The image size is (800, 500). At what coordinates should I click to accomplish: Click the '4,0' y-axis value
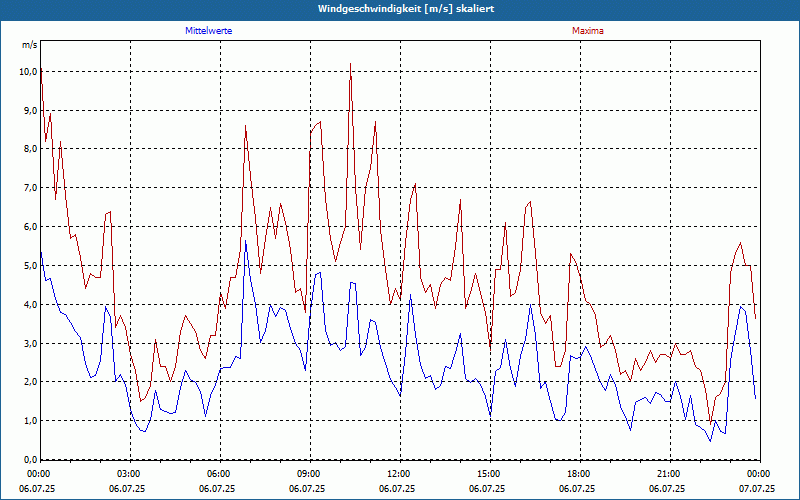click(x=30, y=305)
